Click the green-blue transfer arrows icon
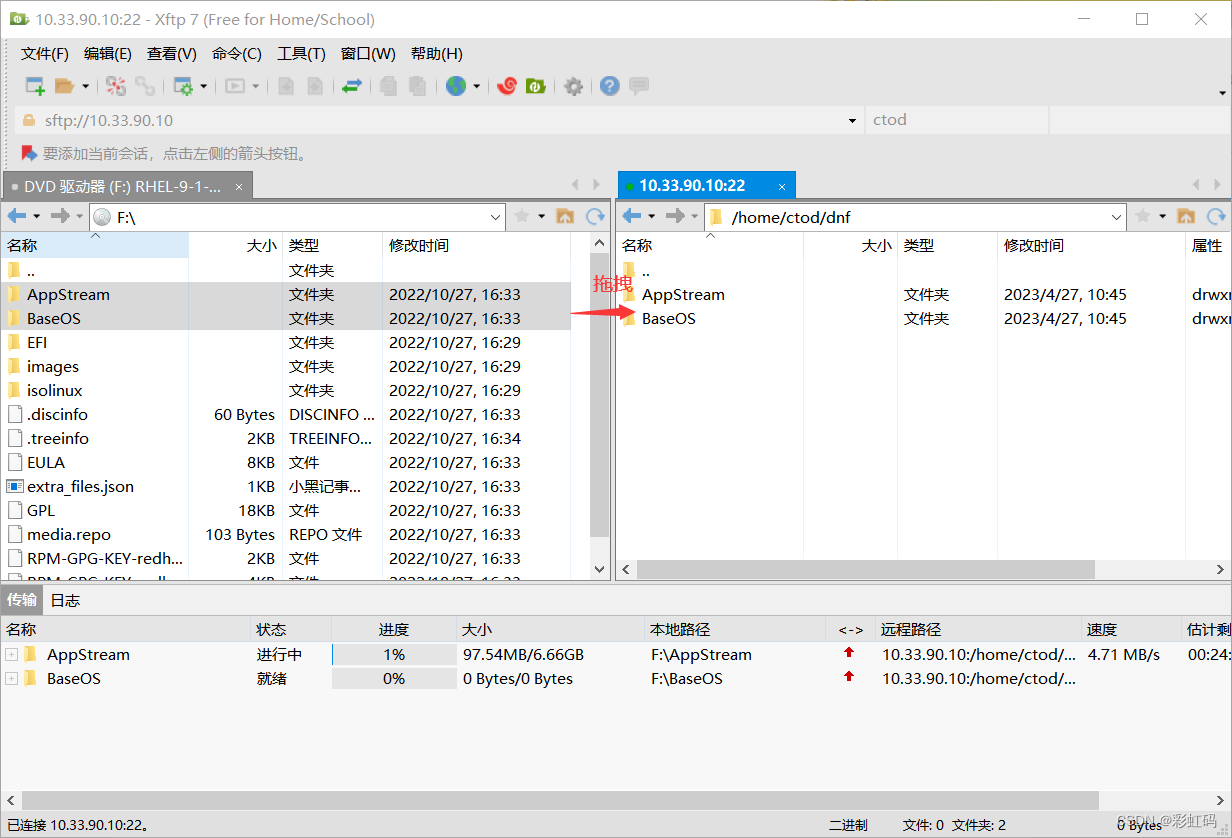The width and height of the screenshot is (1232, 838). tap(351, 87)
